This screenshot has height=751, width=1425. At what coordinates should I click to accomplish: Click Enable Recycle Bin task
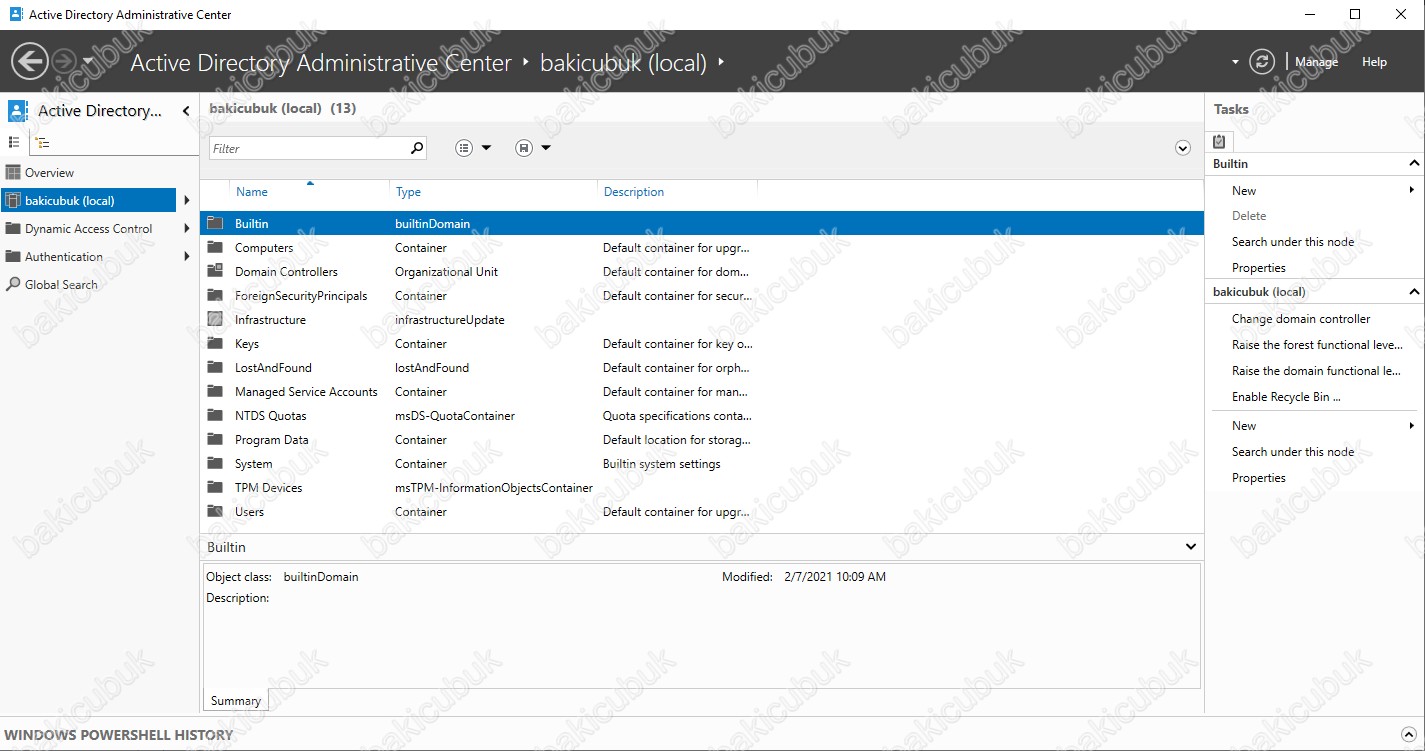[x=1286, y=397]
